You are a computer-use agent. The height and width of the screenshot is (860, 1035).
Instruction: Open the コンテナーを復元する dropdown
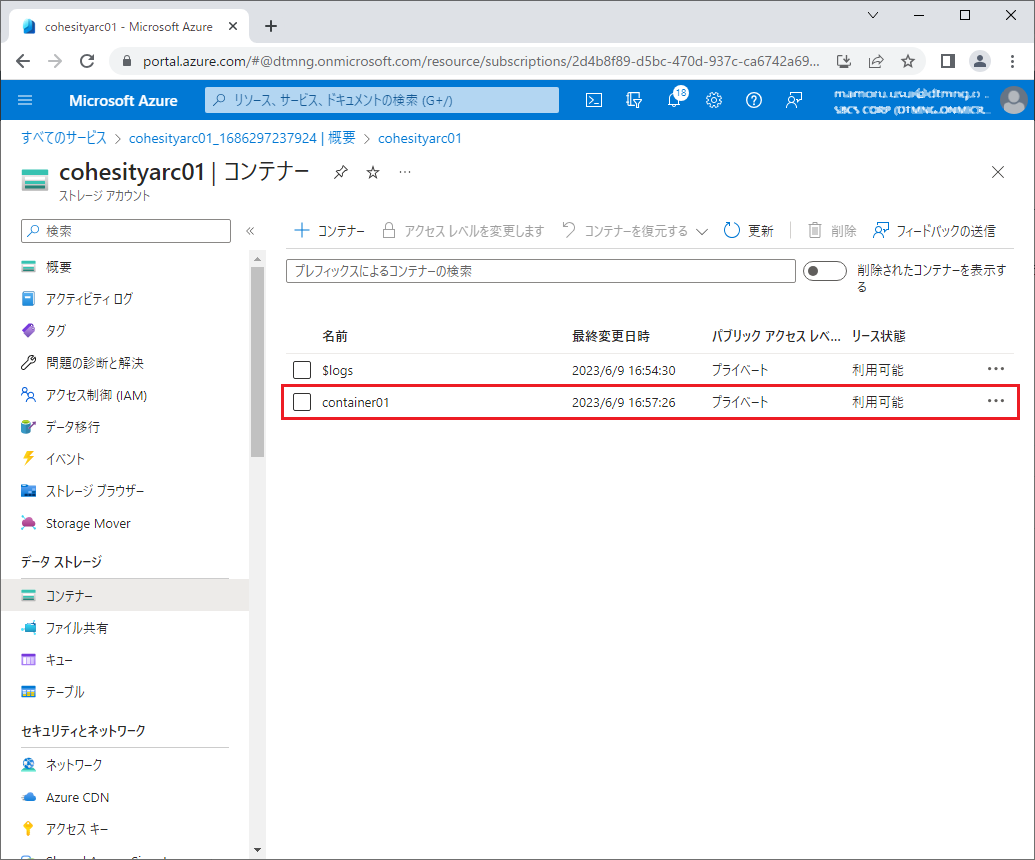pyautogui.click(x=634, y=230)
